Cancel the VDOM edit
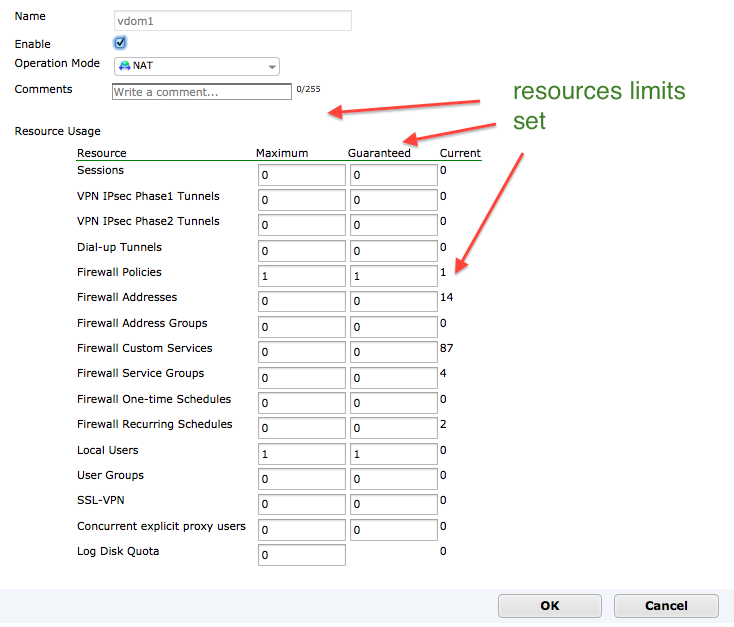The image size is (734, 627). pos(666,606)
